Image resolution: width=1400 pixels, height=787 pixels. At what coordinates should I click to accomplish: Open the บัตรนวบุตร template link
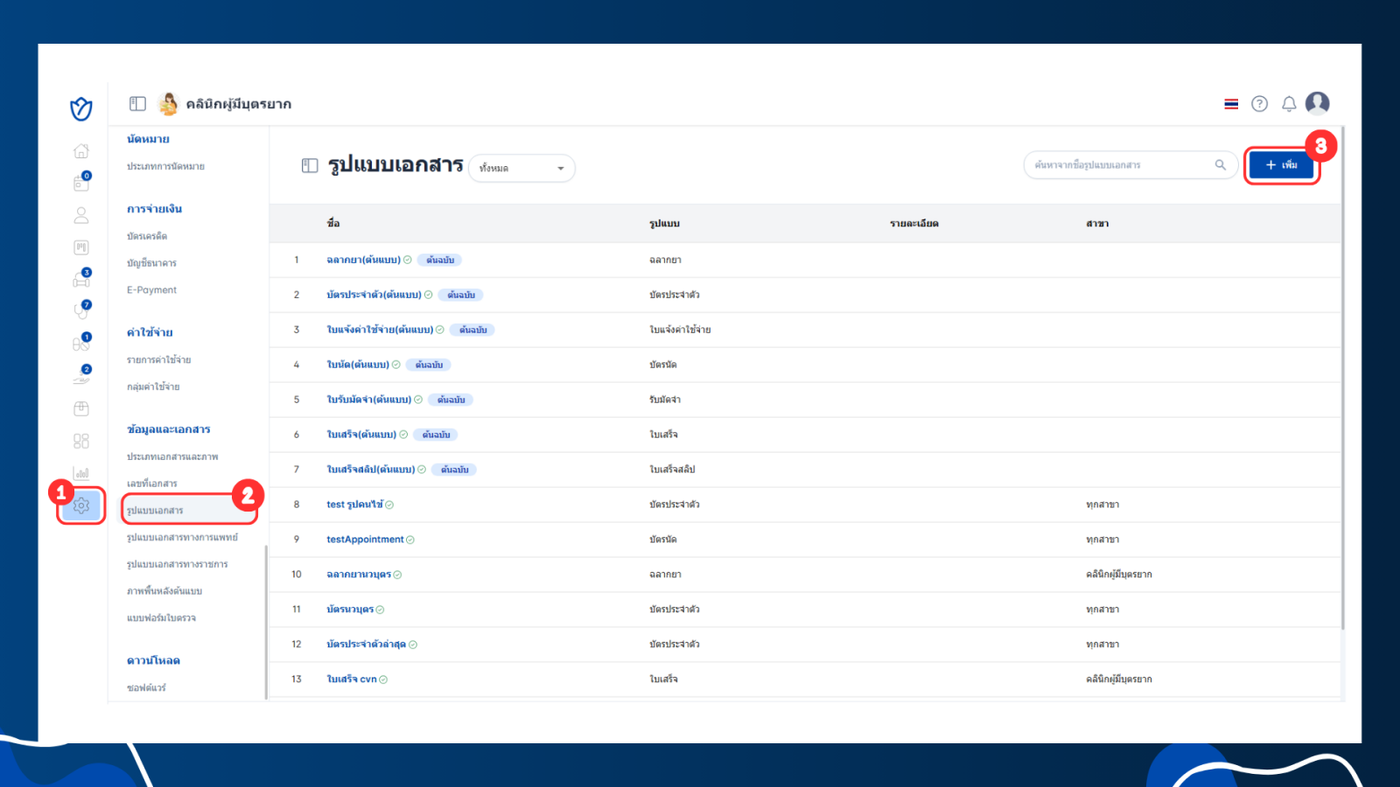[x=350, y=610]
